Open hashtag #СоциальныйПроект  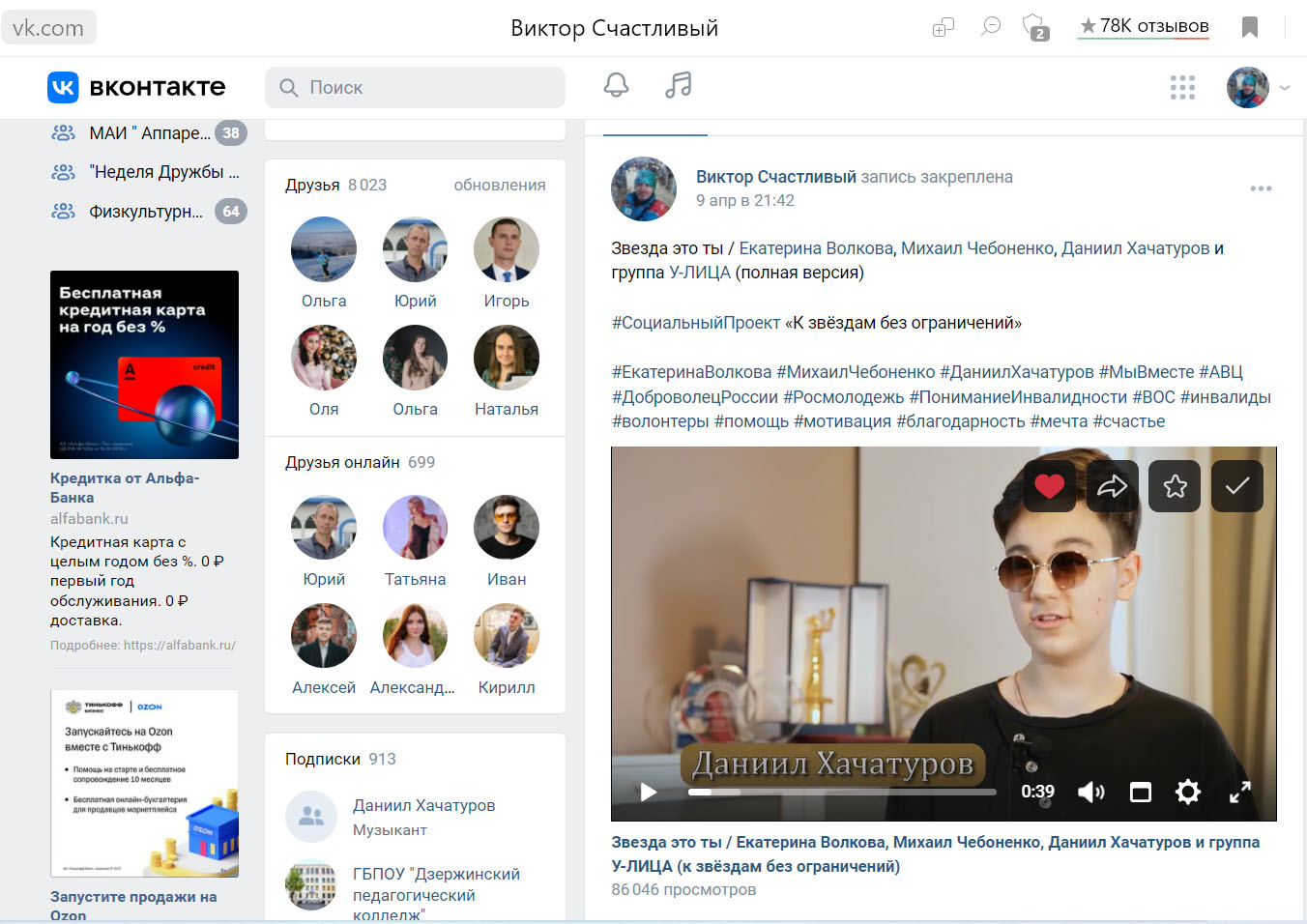pyautogui.click(x=696, y=323)
